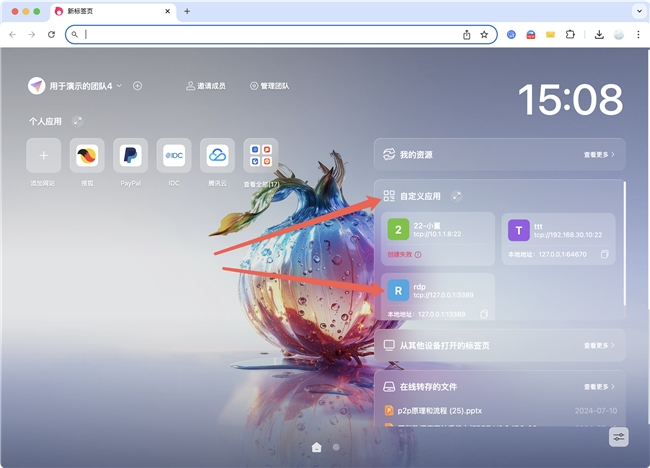Open the PayPal shortcut icon

click(130, 156)
